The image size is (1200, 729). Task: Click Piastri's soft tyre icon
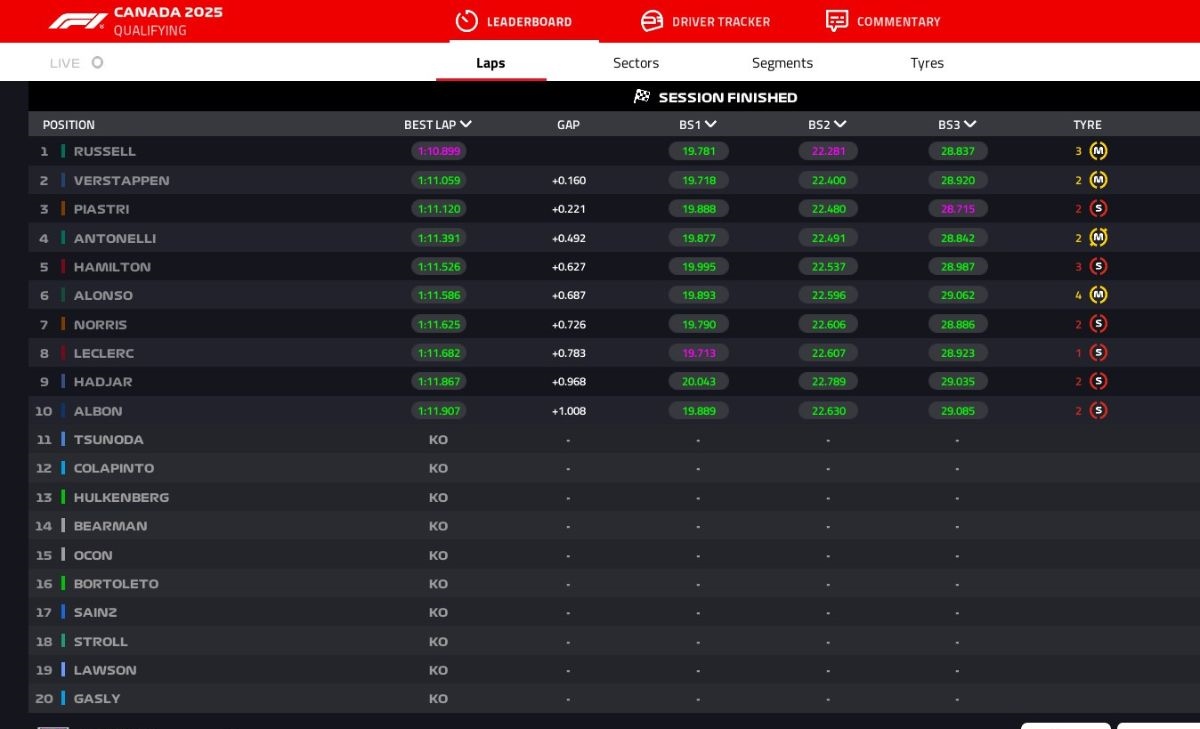coord(1098,209)
